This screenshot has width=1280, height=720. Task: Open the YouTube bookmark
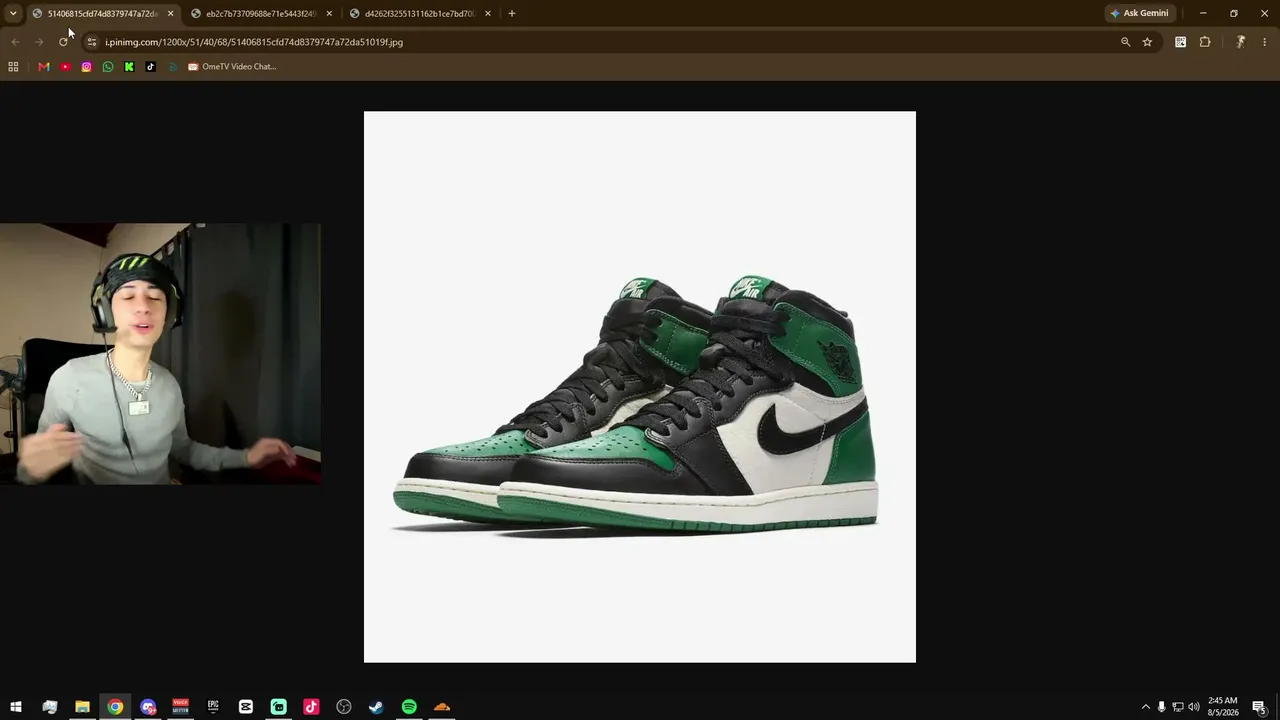65,67
